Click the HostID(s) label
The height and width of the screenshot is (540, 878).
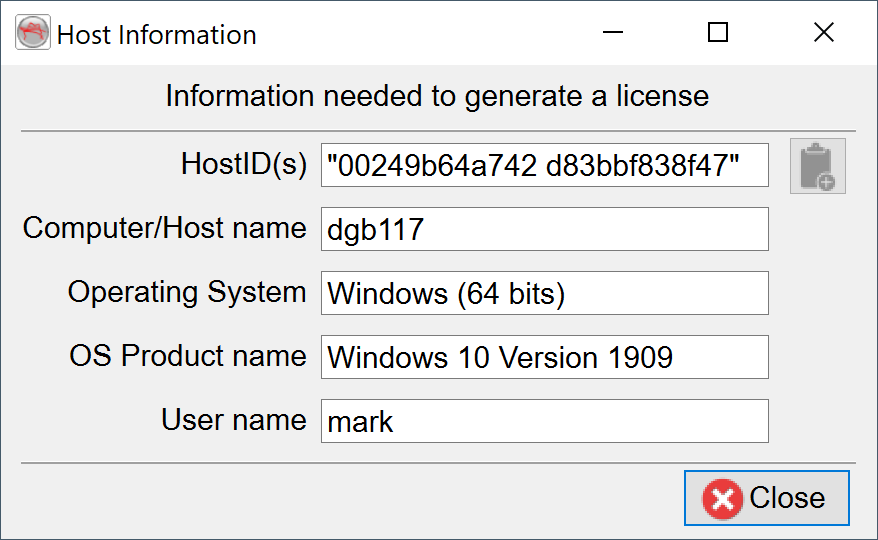(243, 164)
